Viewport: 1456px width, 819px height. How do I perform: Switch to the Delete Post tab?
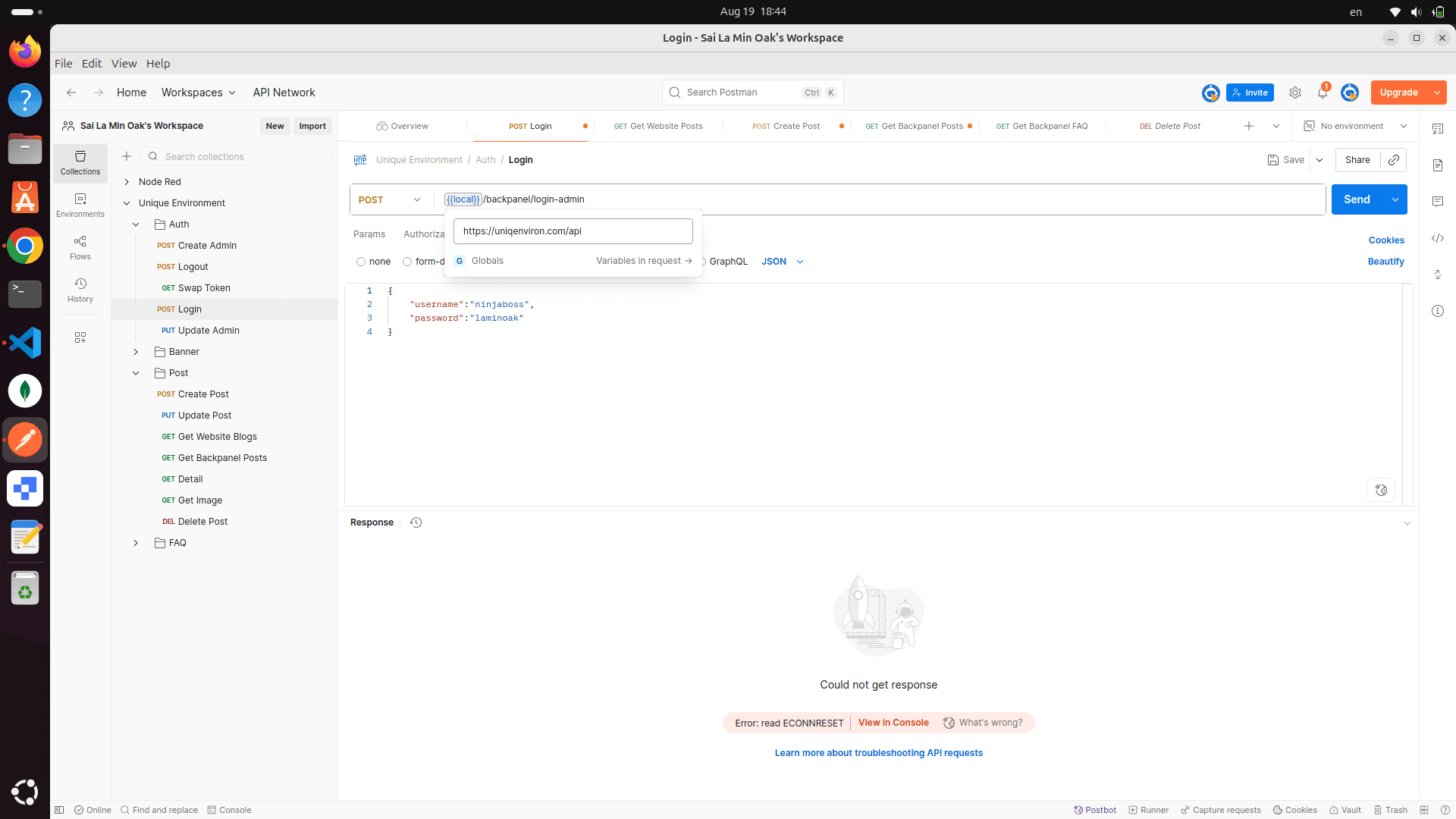coord(1170,126)
